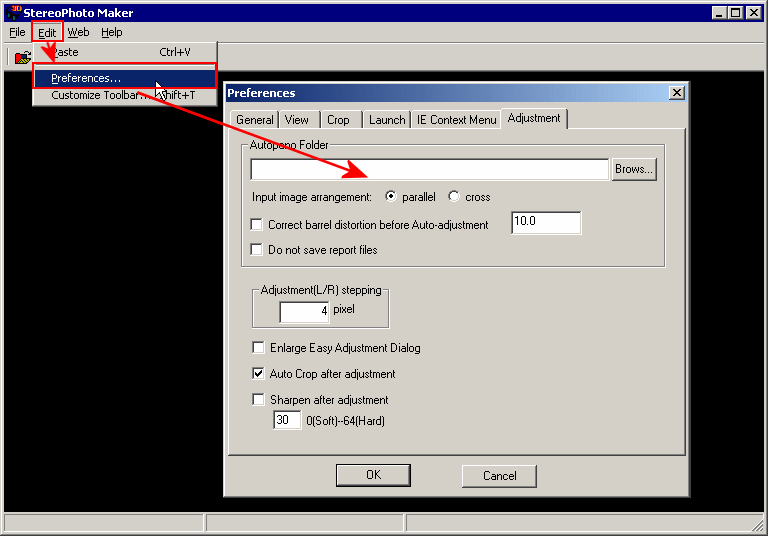The width and height of the screenshot is (768, 536).
Task: Choose Customize Toolbar menu entry
Action: click(125, 95)
